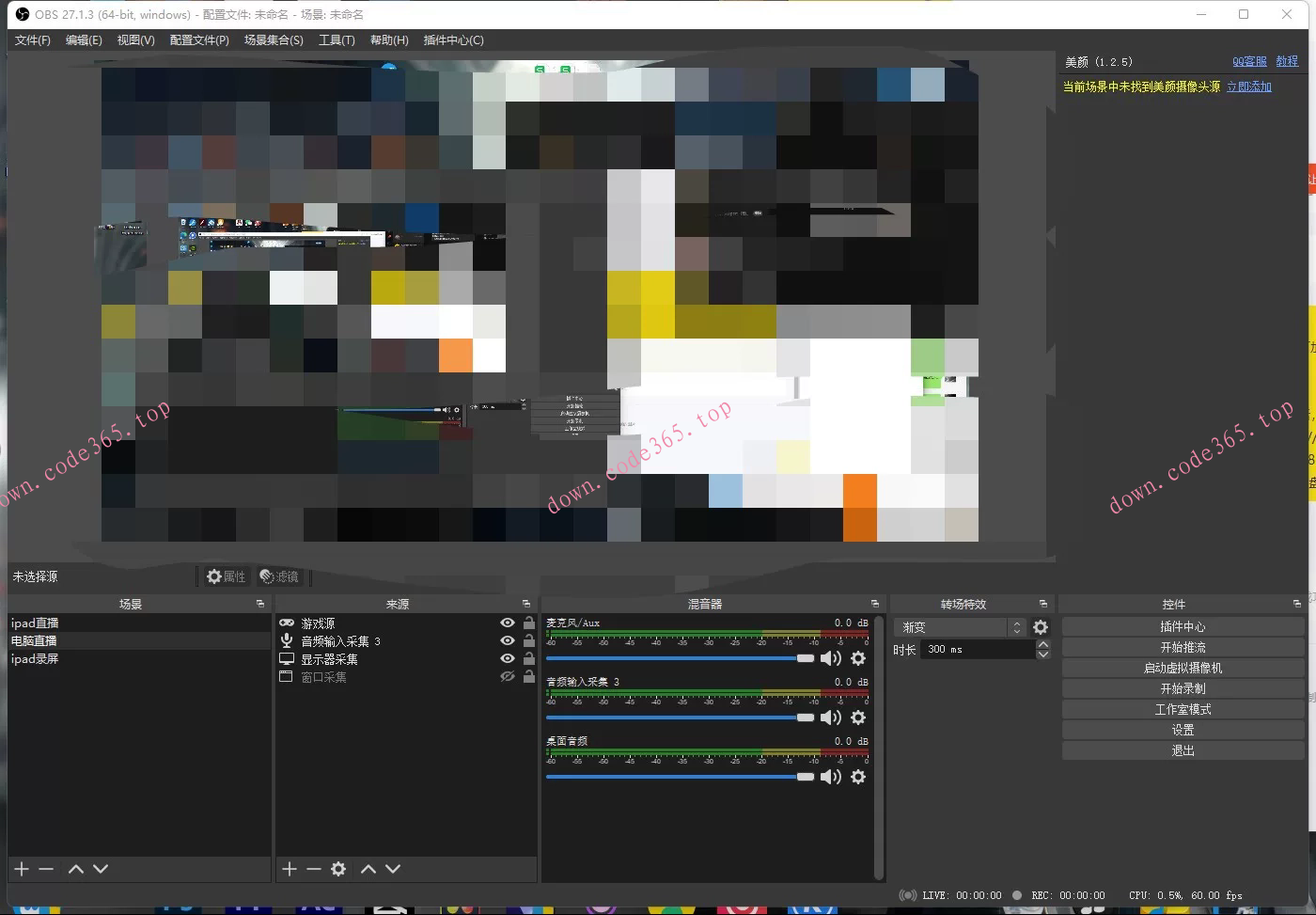This screenshot has width=1316, height=915.
Task: Select the ipad直播 scene
Action: [x=140, y=623]
